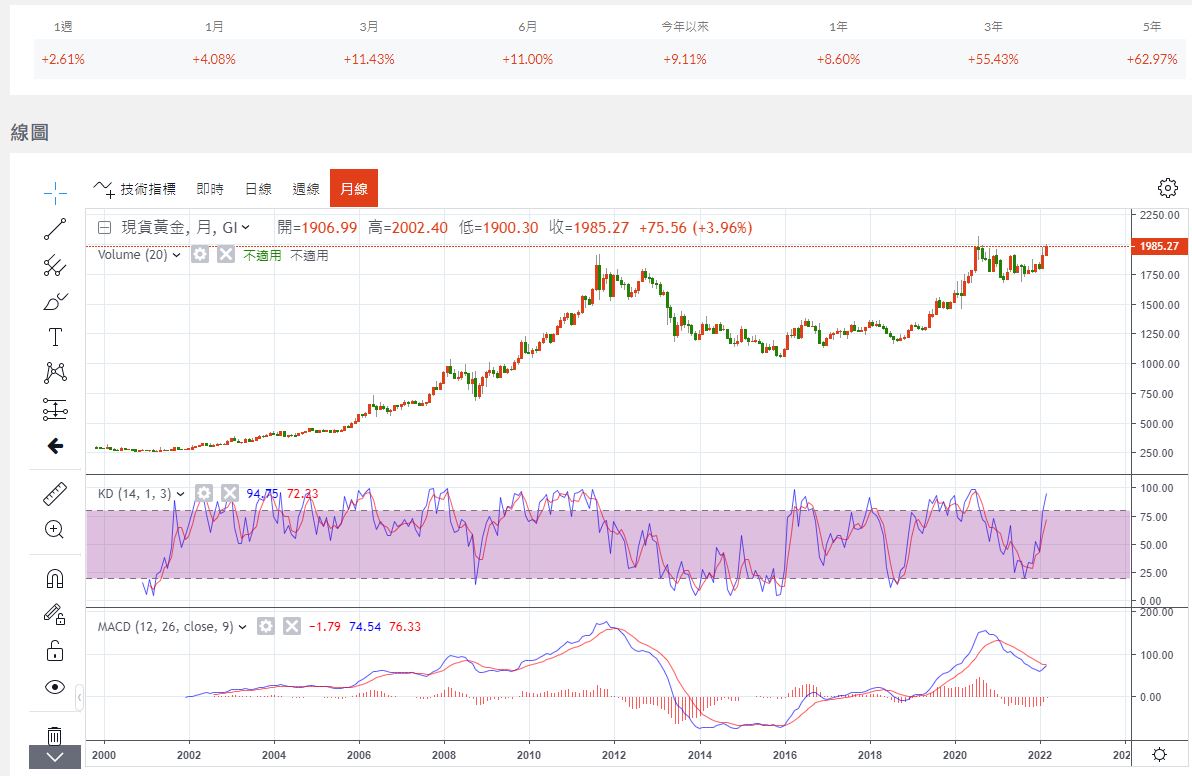The image size is (1192, 776).
Task: Expand the KD (14, 1, 3) indicator dropdown
Action: (181, 493)
